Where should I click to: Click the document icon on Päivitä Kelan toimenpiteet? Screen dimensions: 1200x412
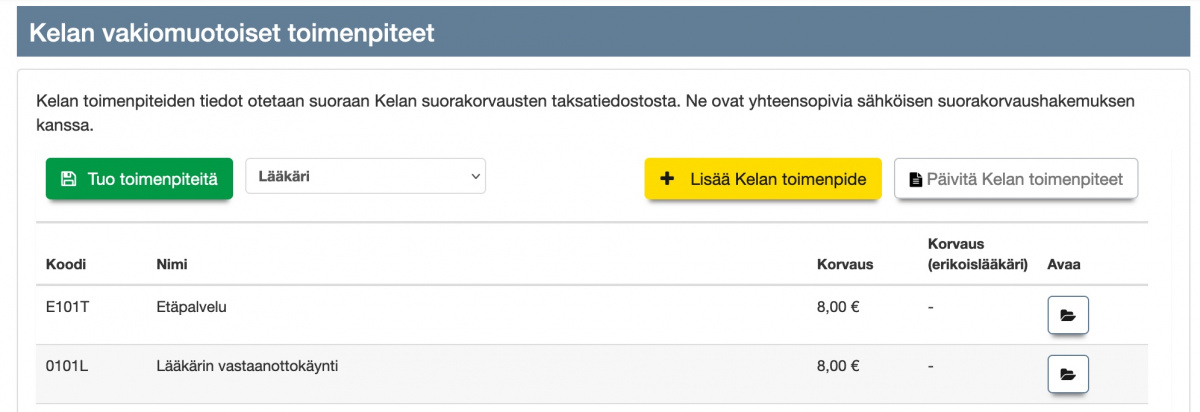click(915, 180)
